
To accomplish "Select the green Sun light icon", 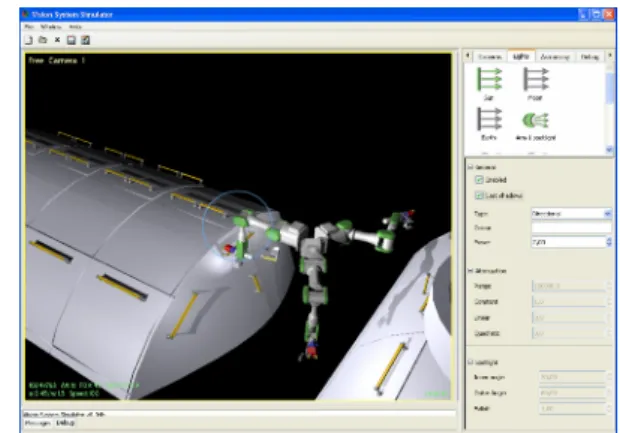I will point(489,79).
